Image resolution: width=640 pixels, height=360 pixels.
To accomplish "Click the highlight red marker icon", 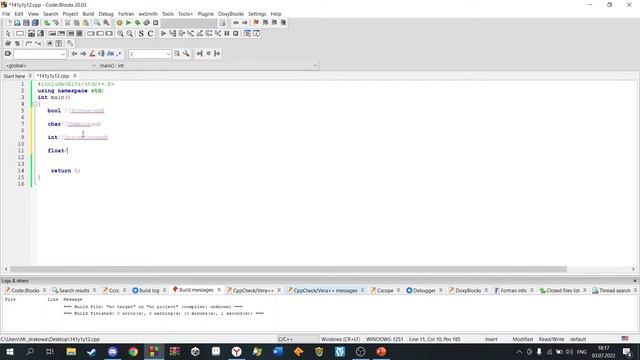I will point(92,53).
